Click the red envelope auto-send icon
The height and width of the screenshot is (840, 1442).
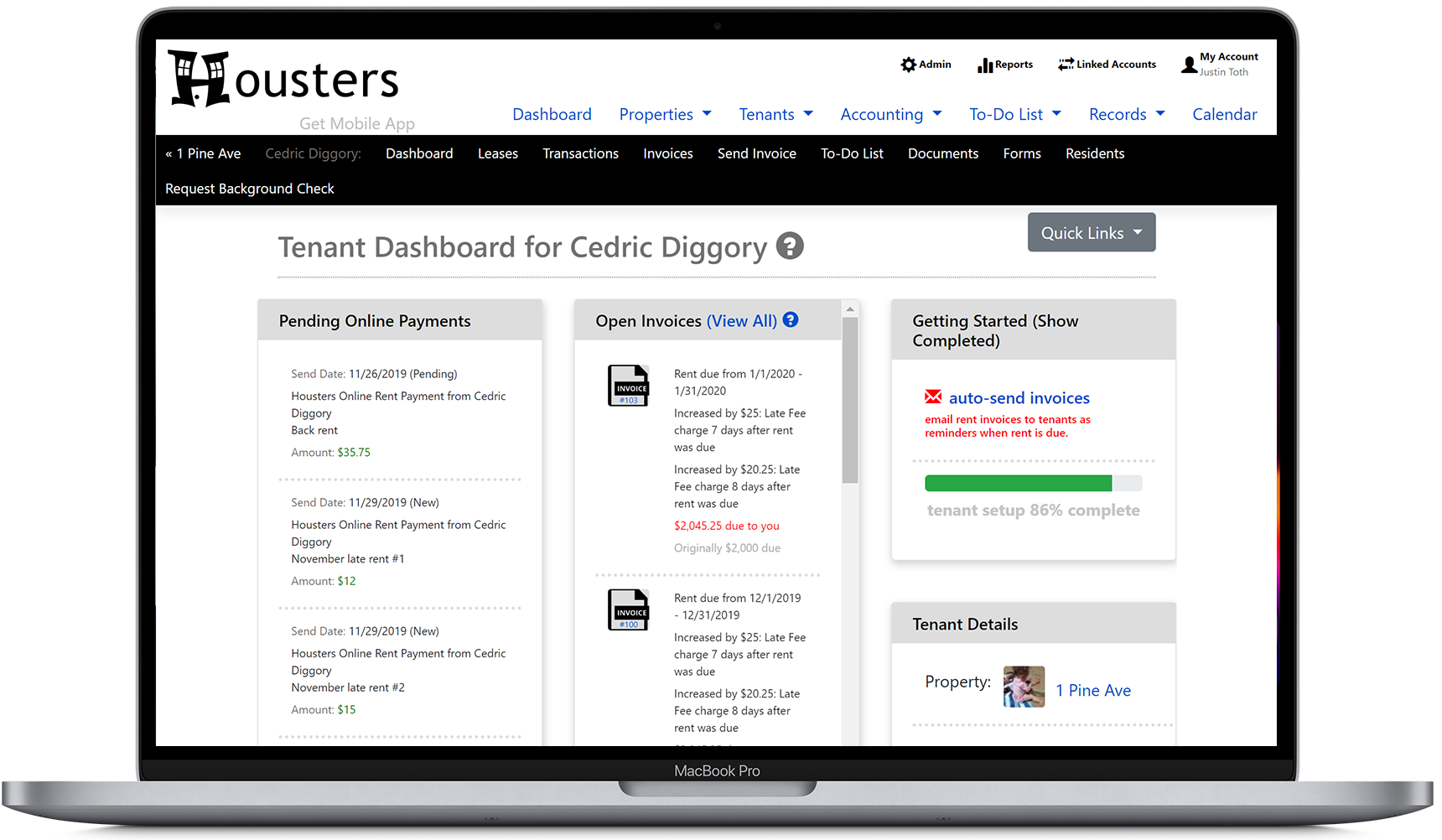(x=932, y=397)
